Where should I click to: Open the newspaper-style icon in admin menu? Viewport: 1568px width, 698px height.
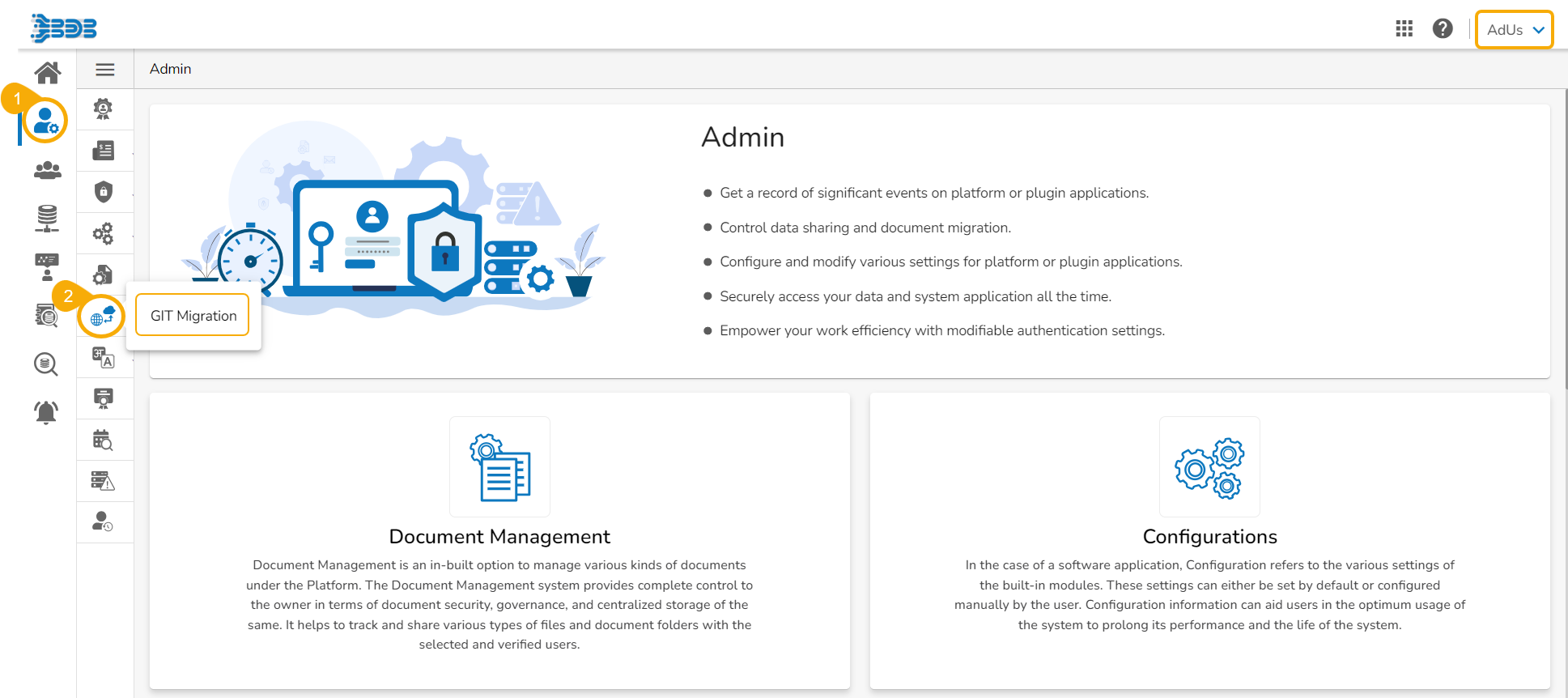[x=104, y=151]
